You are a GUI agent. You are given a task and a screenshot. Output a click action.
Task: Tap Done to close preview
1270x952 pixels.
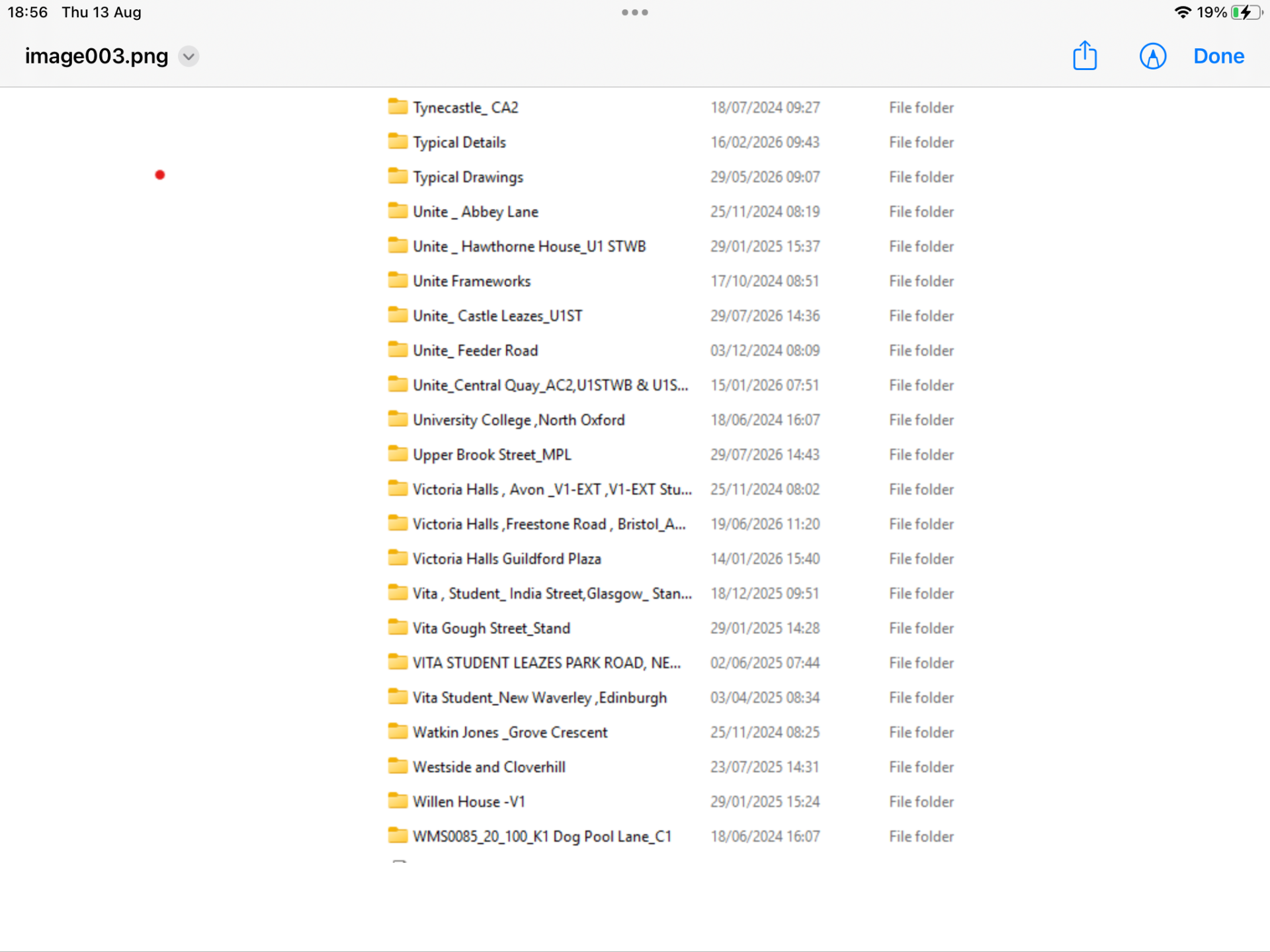tap(1218, 56)
